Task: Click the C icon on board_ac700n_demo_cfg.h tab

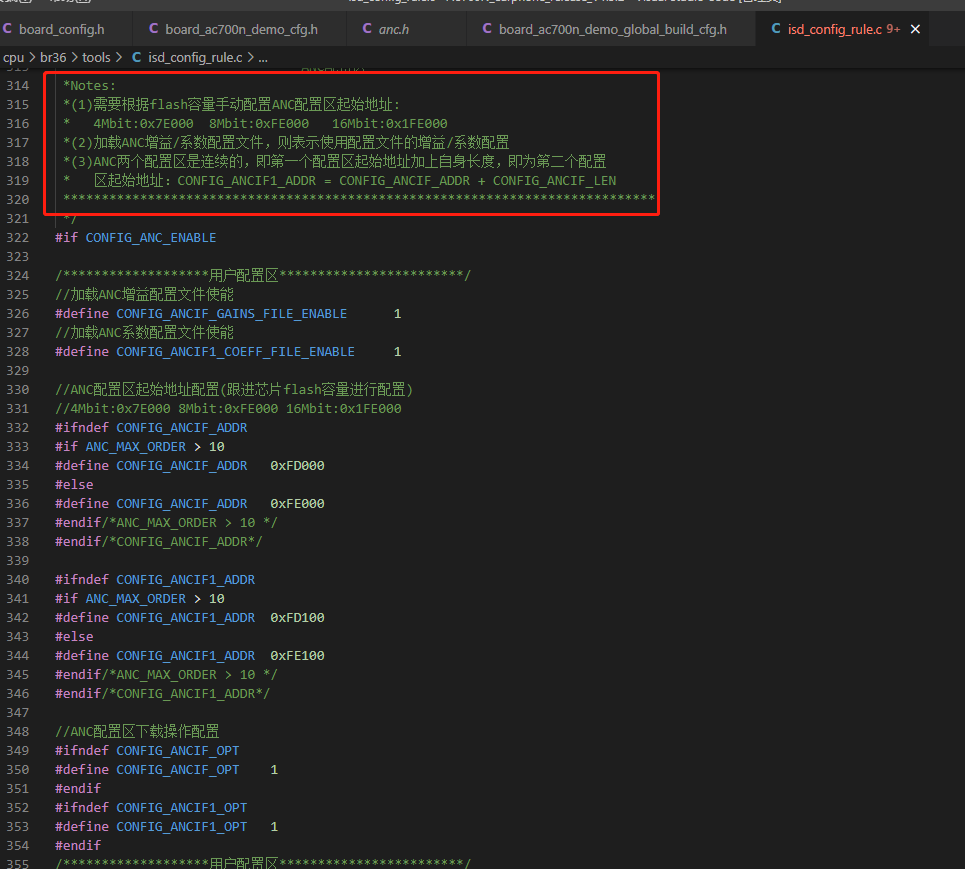Action: click(154, 29)
